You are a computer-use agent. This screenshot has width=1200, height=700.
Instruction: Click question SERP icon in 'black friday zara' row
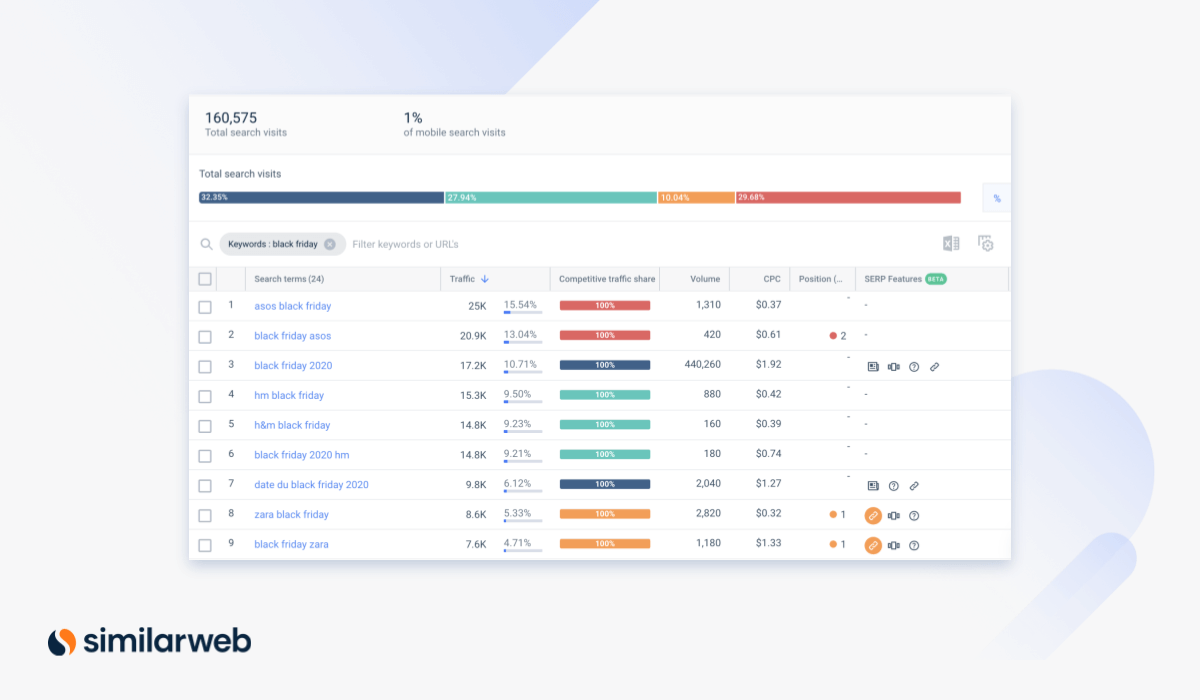coord(914,546)
